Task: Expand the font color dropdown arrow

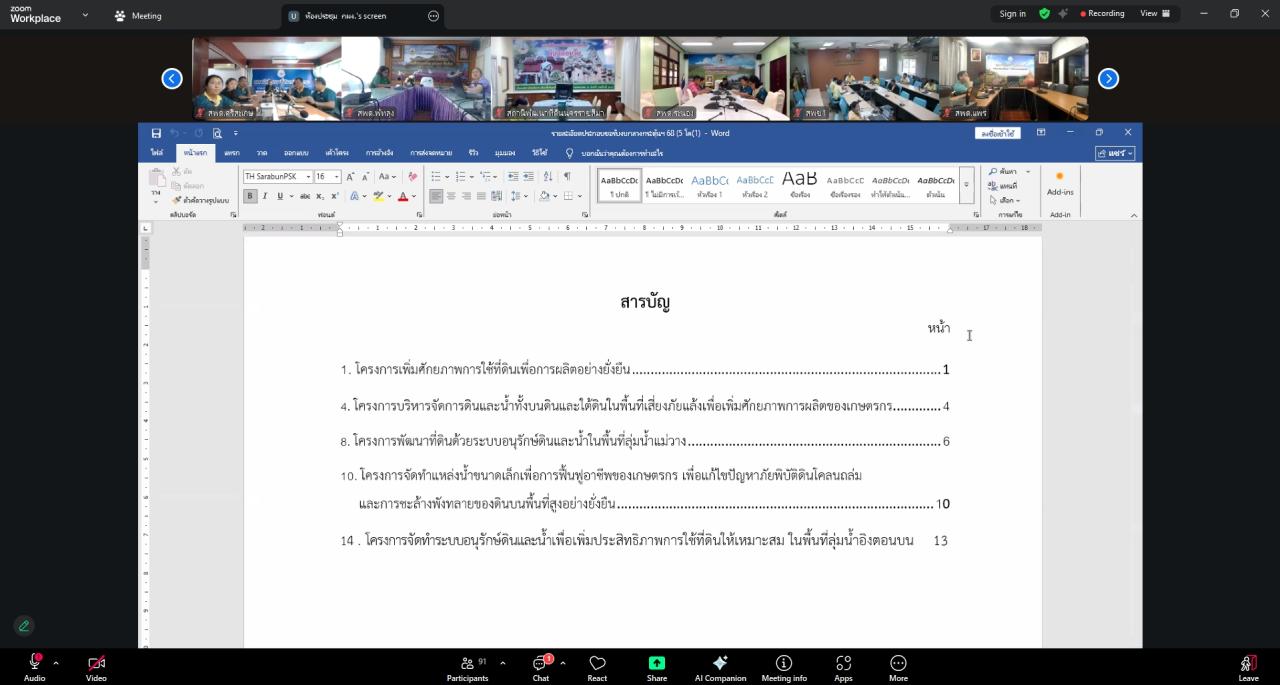Action: point(412,196)
